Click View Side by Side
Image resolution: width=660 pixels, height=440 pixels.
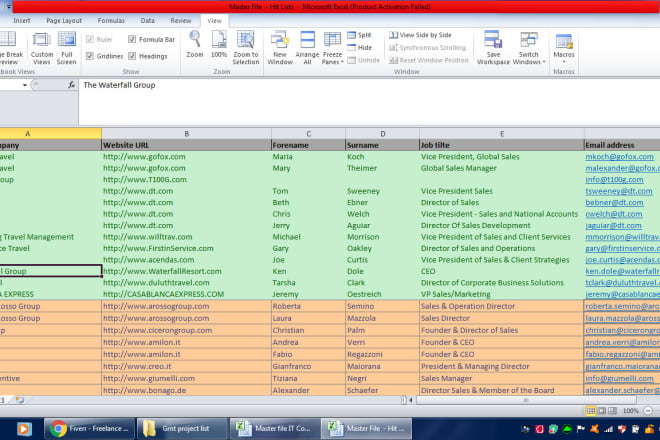[420, 35]
